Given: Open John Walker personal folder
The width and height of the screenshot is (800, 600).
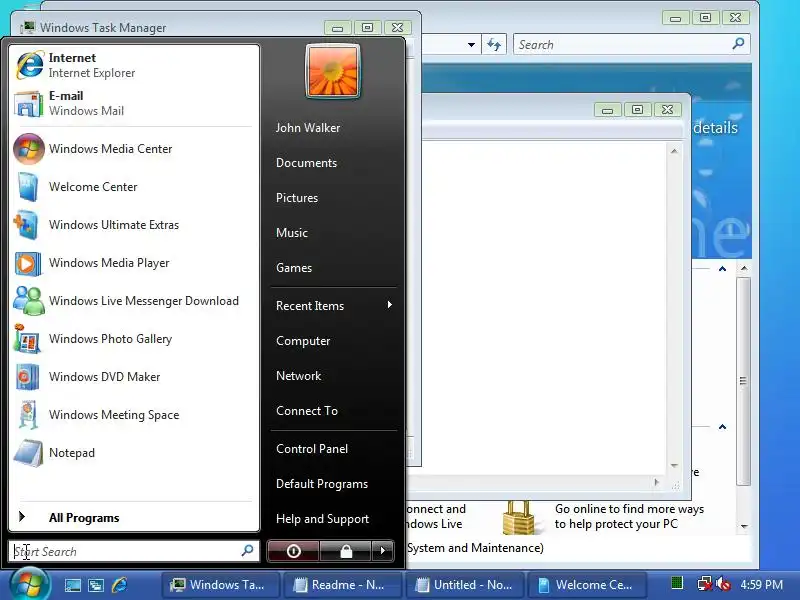Looking at the screenshot, I should 308,128.
